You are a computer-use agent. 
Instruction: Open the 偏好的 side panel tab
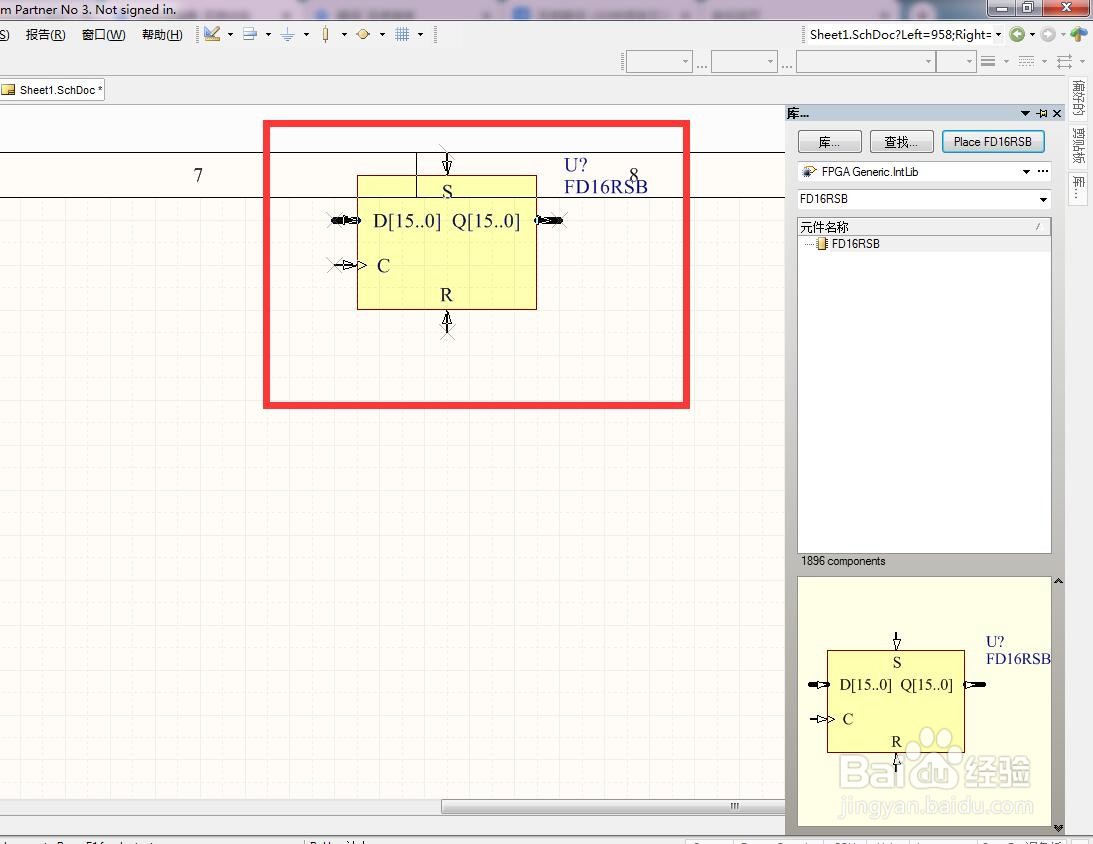[1078, 98]
